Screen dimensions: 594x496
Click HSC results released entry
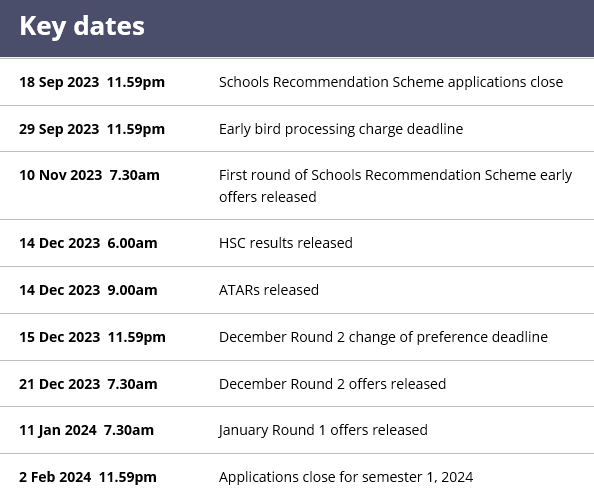[286, 243]
